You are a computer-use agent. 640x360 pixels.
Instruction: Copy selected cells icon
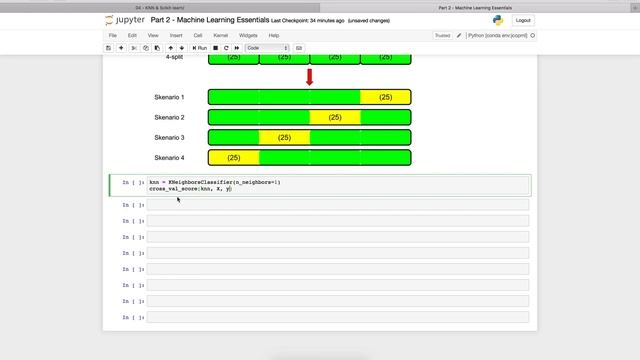[146, 48]
